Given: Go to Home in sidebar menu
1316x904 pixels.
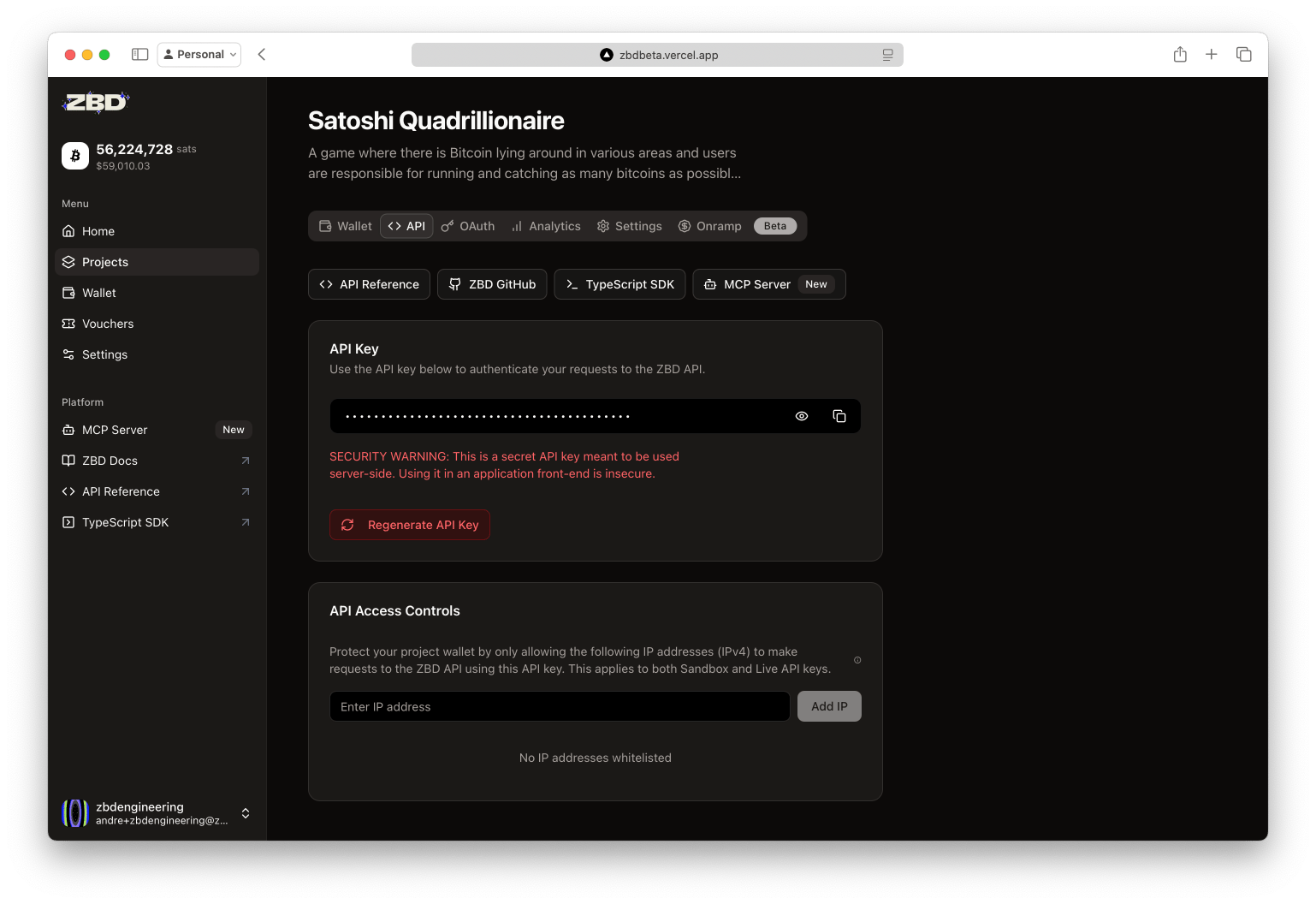Looking at the screenshot, I should point(157,231).
